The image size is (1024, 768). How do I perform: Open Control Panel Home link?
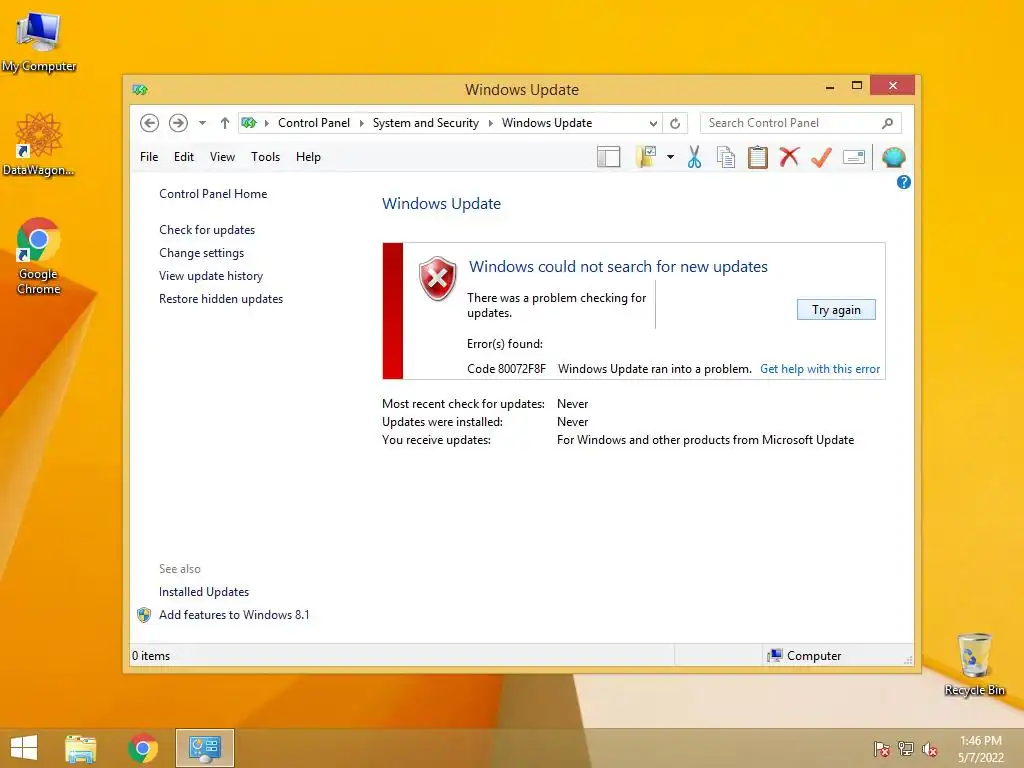tap(213, 194)
